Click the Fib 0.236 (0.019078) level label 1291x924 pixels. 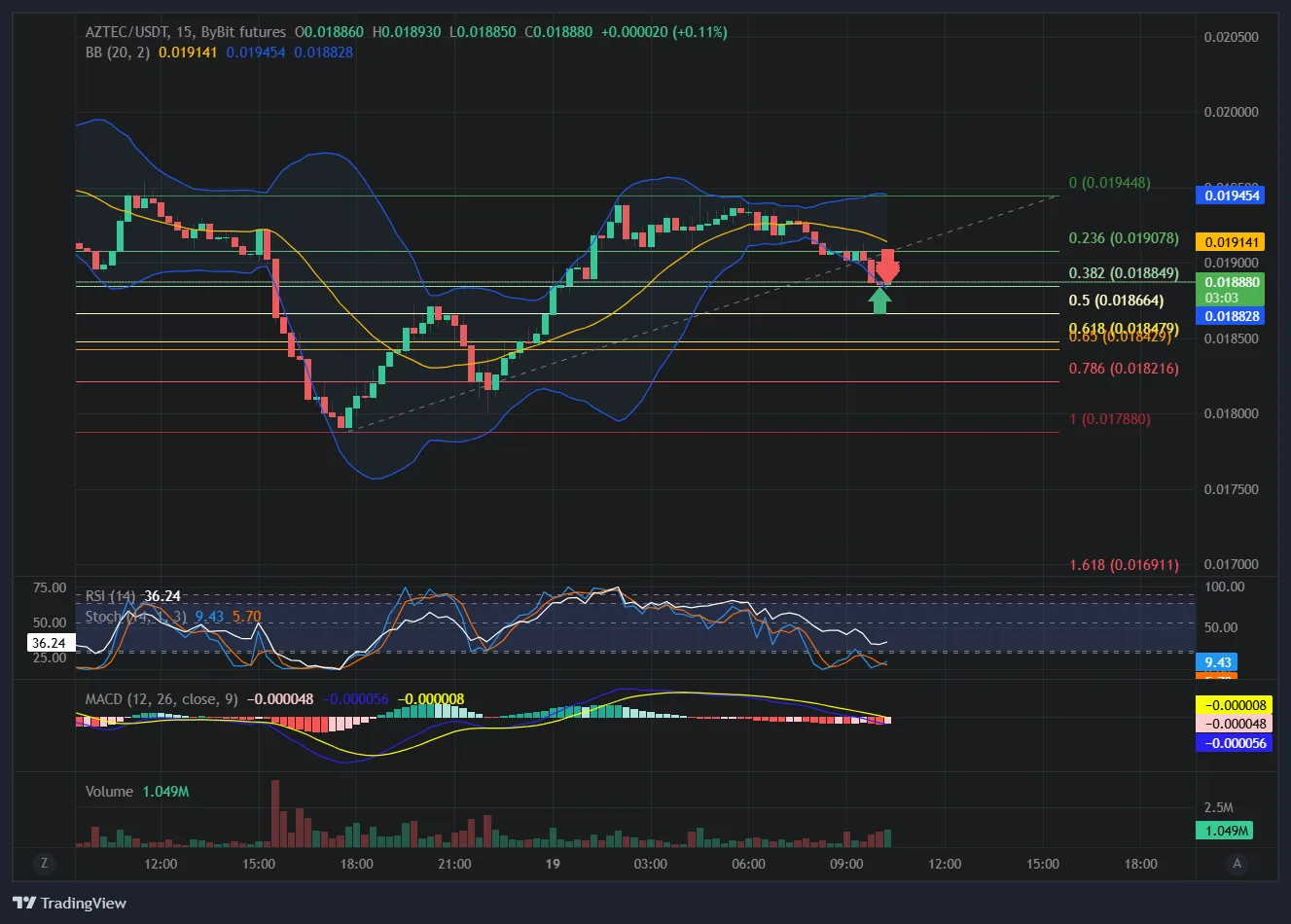click(x=1124, y=238)
